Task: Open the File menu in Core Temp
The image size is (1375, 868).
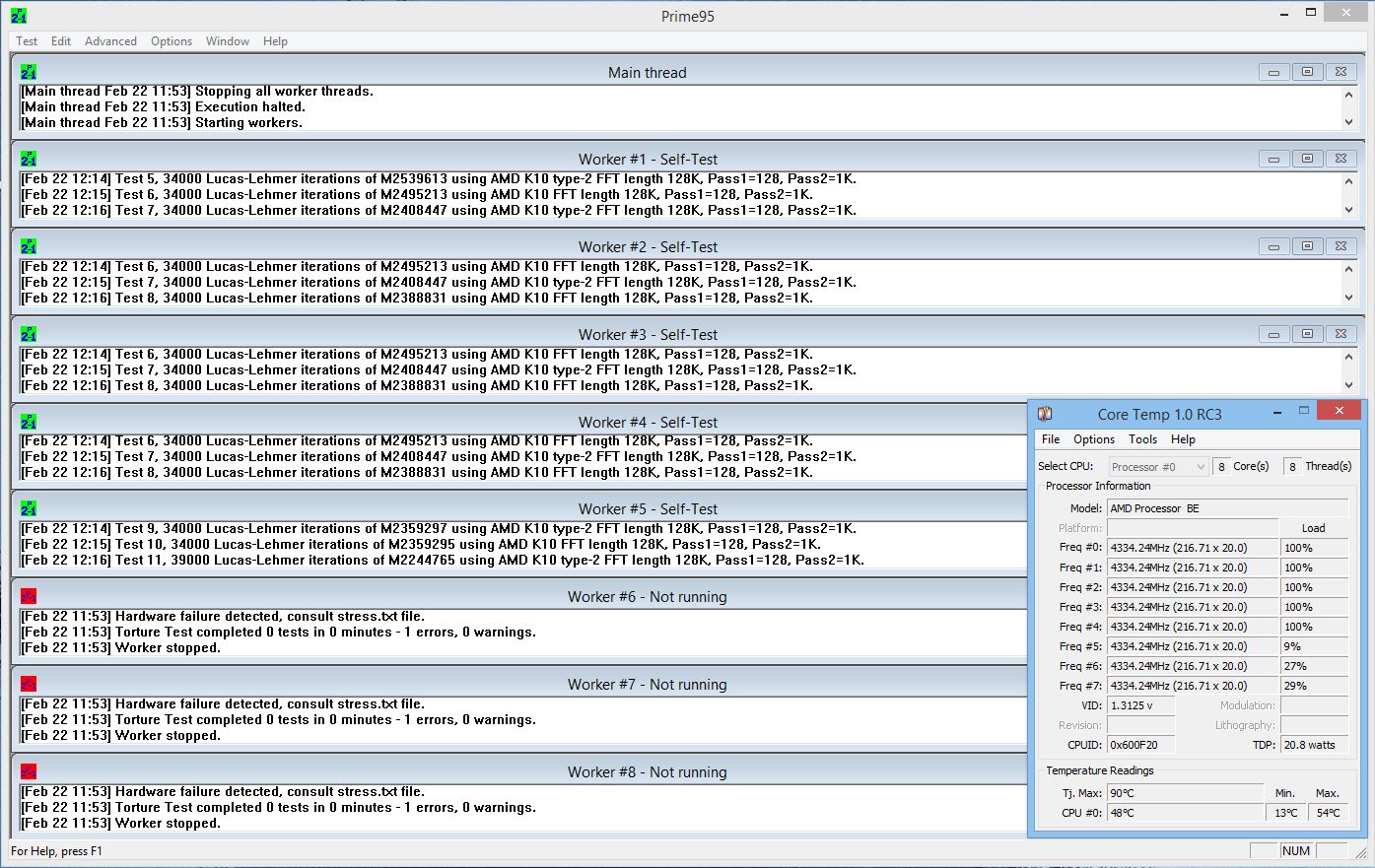Action: click(x=1051, y=439)
